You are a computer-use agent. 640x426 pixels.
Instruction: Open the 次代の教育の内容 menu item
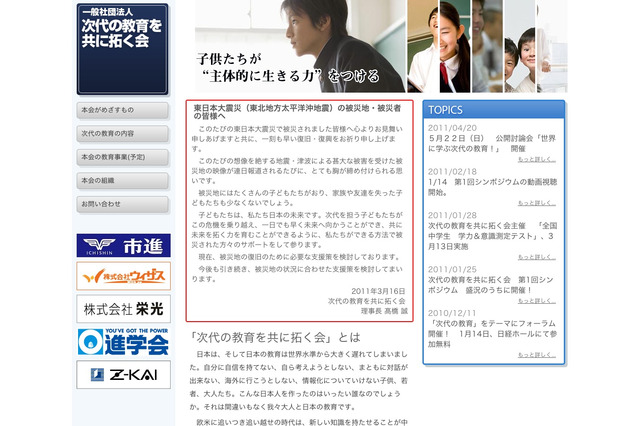pyautogui.click(x=122, y=133)
